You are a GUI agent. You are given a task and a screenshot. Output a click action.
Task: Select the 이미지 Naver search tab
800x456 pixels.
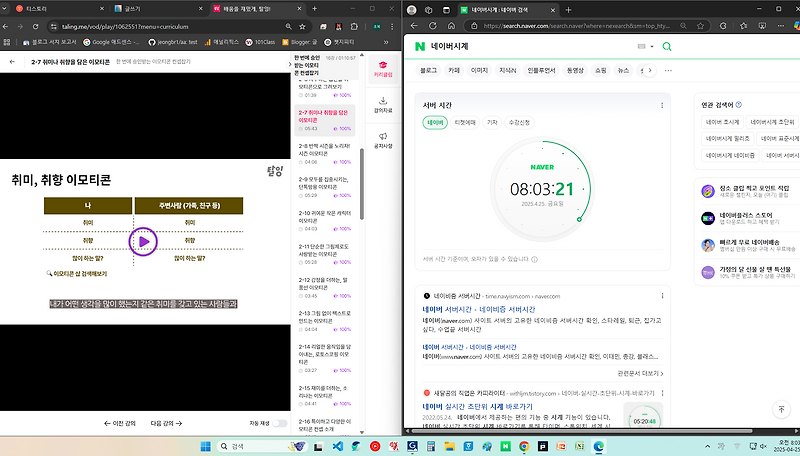[x=479, y=70]
